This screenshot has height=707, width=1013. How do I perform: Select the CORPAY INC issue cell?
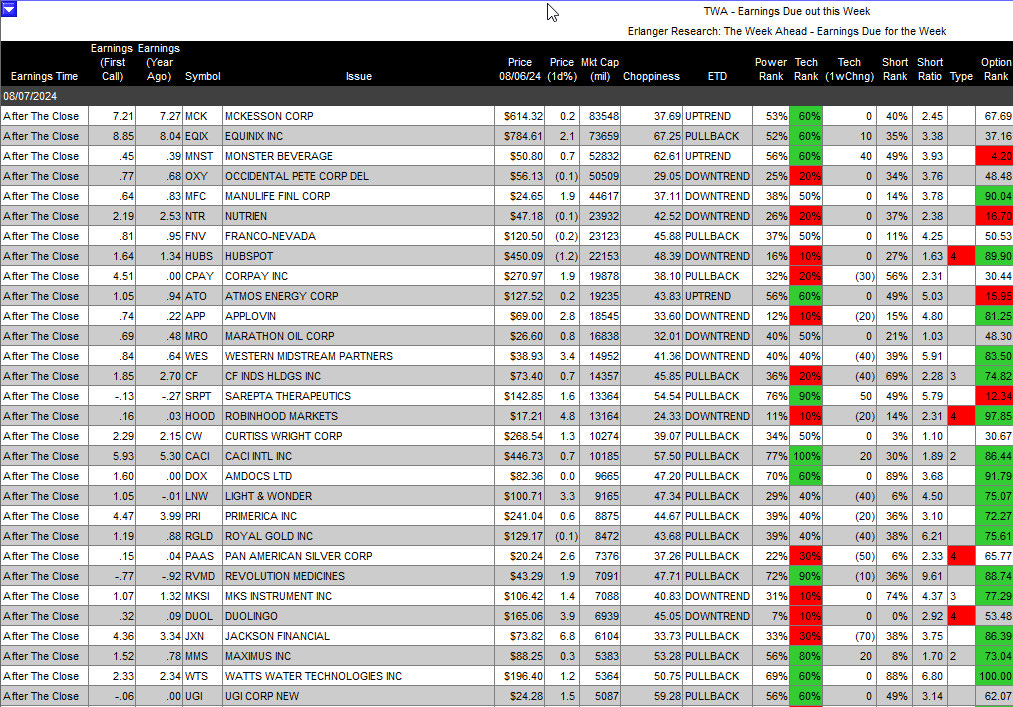pyautogui.click(x=359, y=277)
